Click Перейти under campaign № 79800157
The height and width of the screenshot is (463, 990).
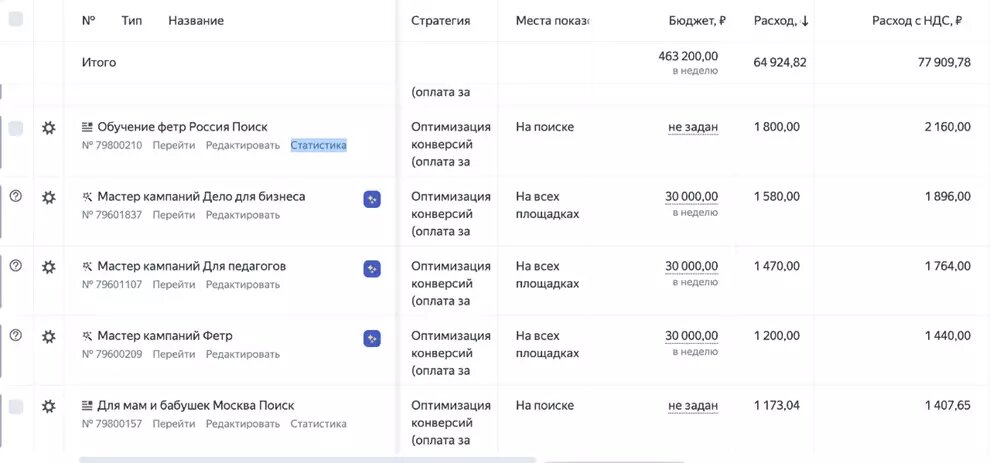pyautogui.click(x=174, y=424)
